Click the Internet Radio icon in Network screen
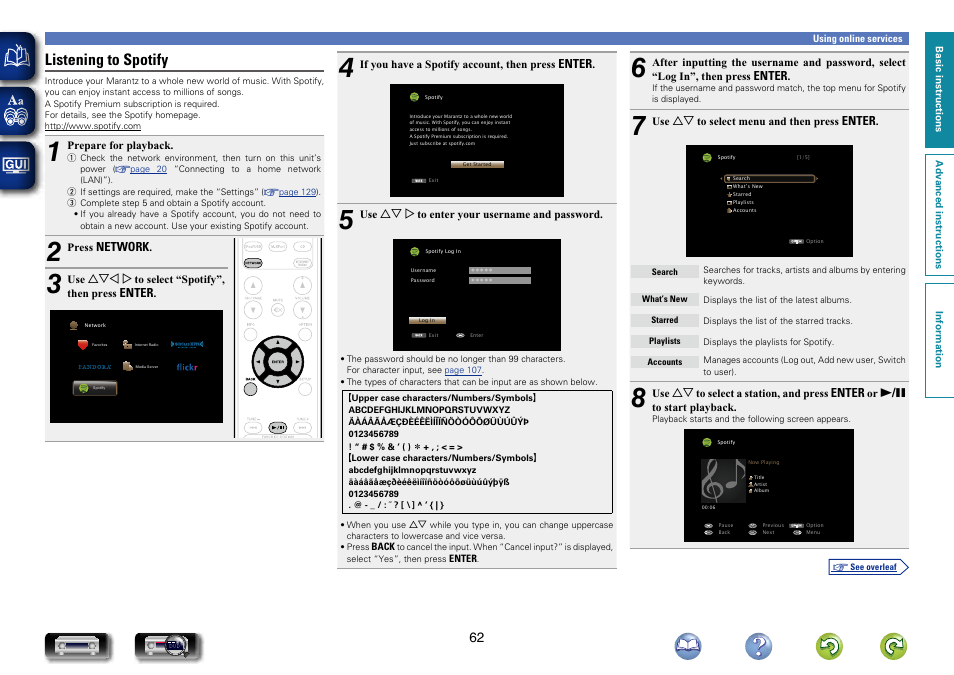954x675 pixels. [127, 344]
